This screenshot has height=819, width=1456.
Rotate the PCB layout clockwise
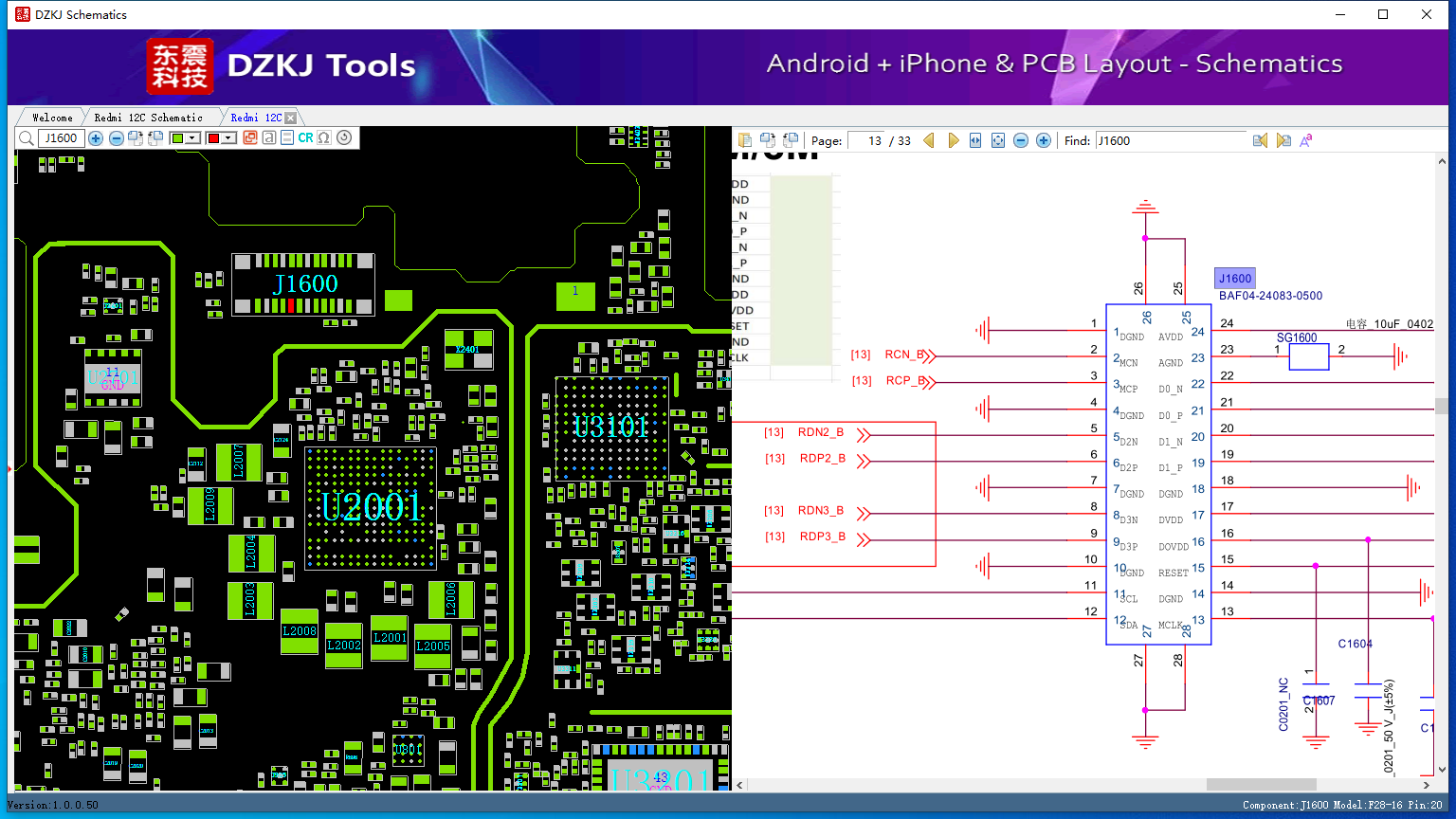136,138
